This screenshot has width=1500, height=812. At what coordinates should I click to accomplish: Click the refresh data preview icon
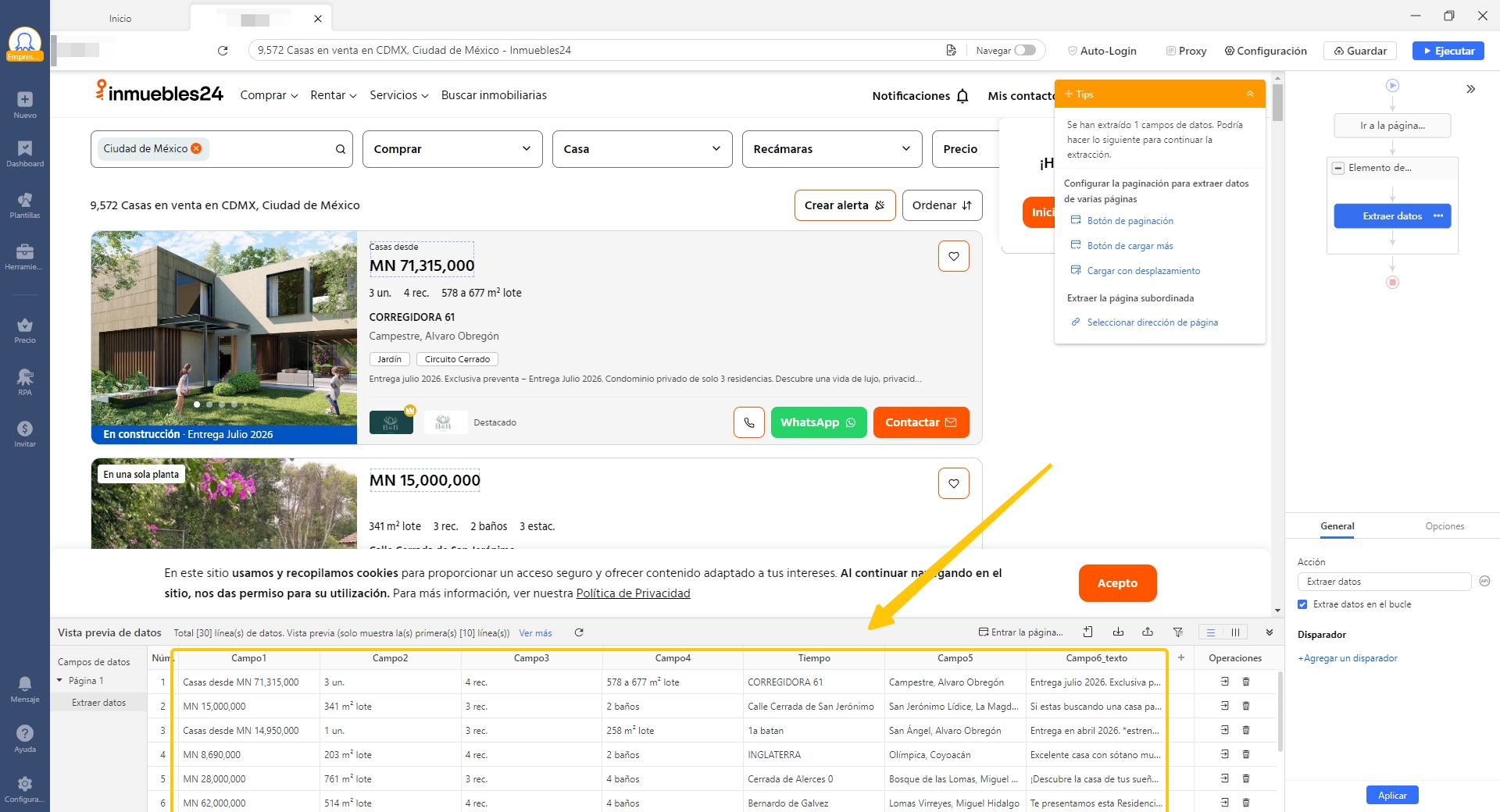[579, 632]
